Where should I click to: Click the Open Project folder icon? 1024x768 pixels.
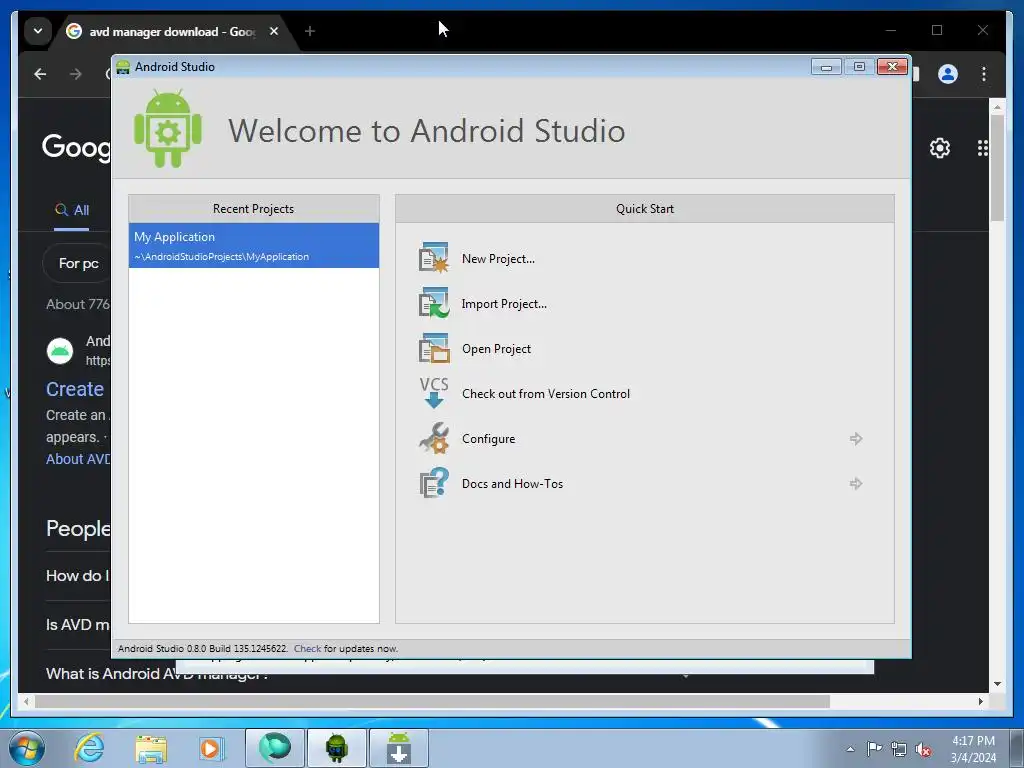[x=434, y=347]
